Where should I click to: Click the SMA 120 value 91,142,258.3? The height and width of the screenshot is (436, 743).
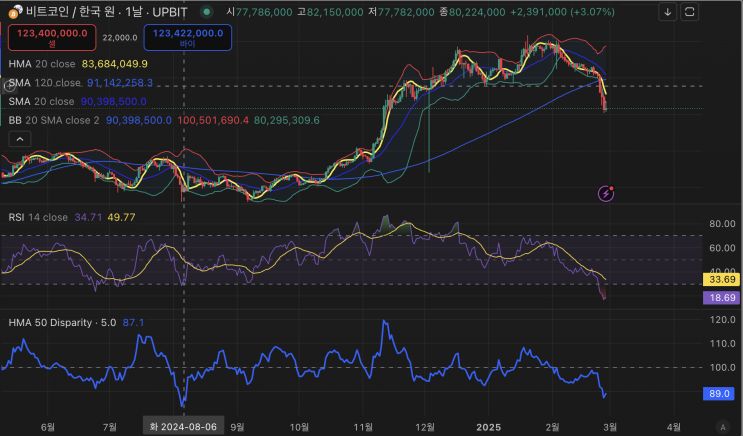pyautogui.click(x=120, y=82)
